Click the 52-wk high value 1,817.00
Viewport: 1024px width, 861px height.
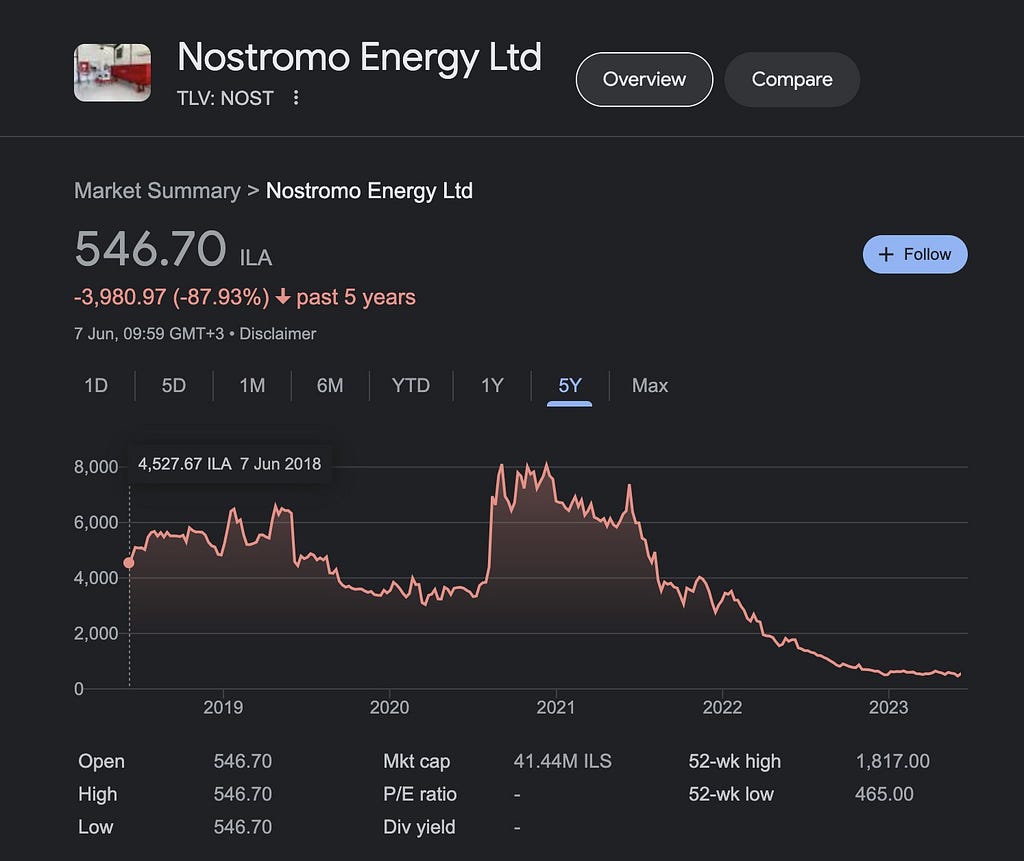[892, 761]
